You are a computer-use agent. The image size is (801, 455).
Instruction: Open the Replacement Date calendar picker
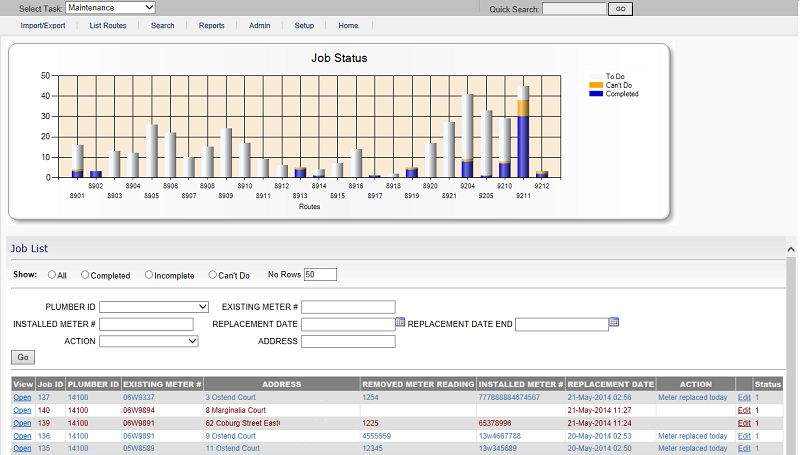[400, 322]
